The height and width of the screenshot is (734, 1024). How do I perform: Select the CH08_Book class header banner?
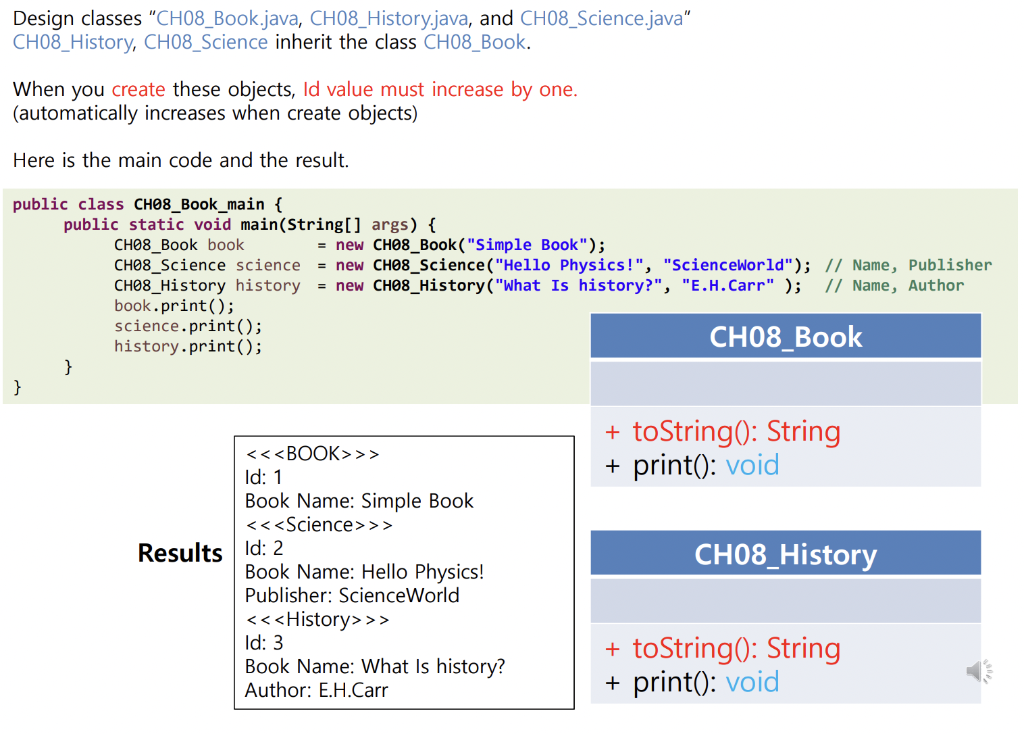[x=785, y=336]
